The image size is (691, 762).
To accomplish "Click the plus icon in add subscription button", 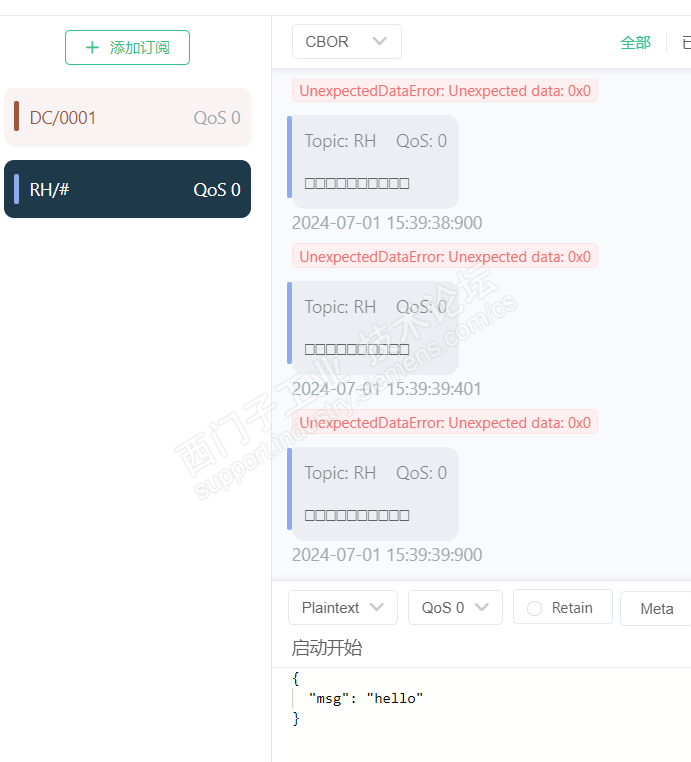I will pyautogui.click(x=92, y=48).
